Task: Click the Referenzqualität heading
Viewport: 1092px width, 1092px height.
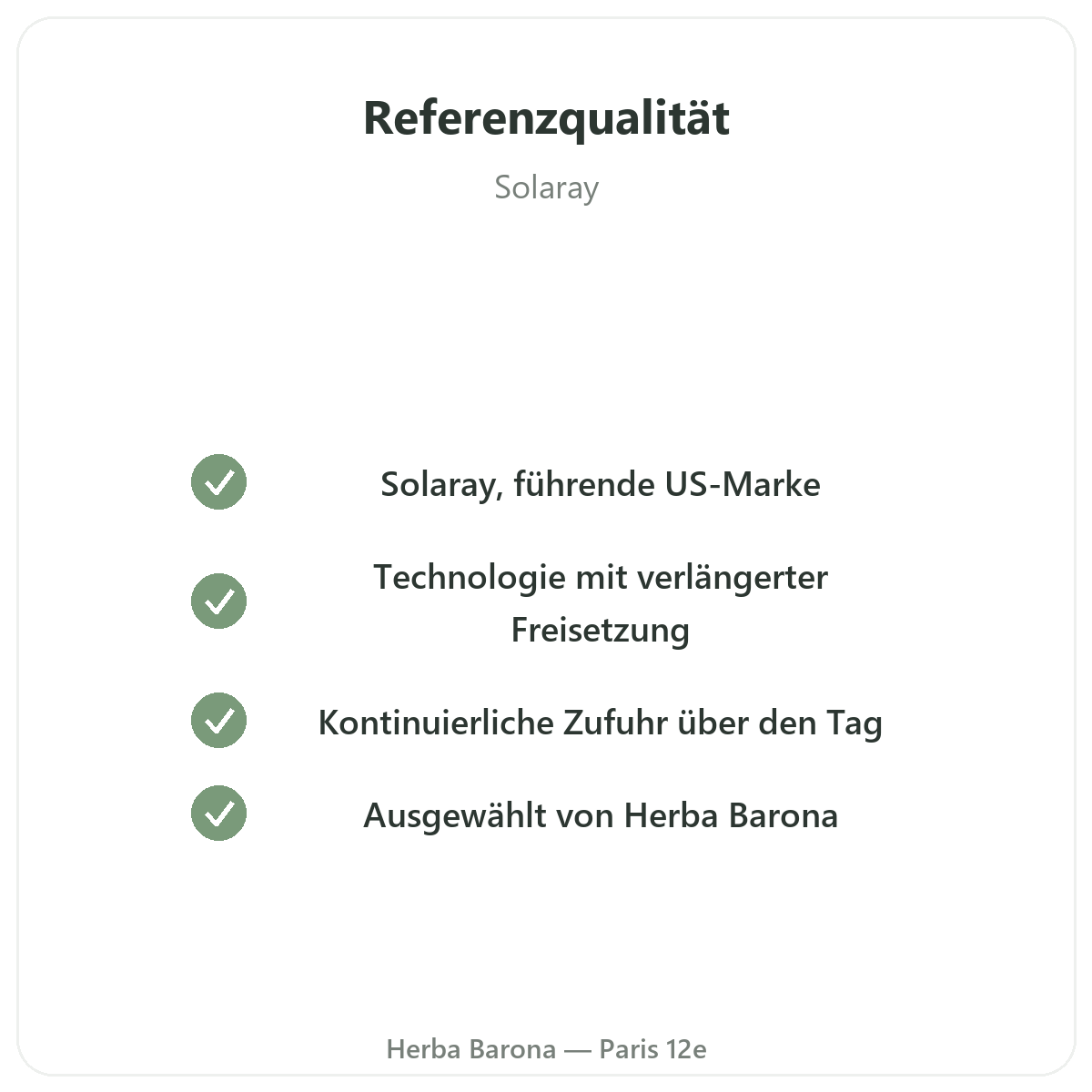Action: pos(546,118)
